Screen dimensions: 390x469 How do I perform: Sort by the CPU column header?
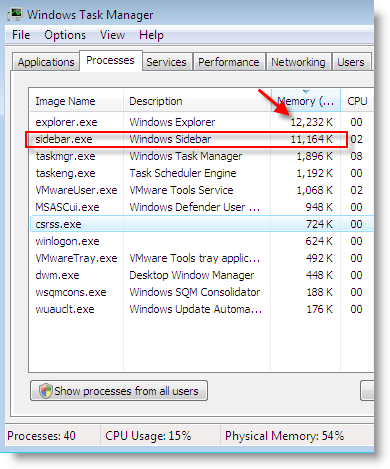point(357,101)
